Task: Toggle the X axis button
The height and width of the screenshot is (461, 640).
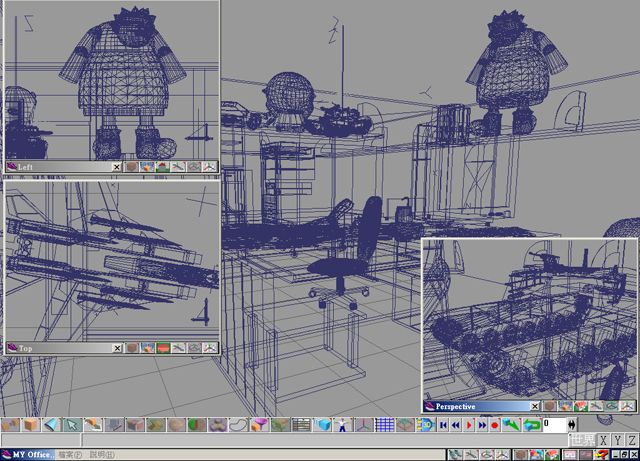Action: [x=603, y=440]
